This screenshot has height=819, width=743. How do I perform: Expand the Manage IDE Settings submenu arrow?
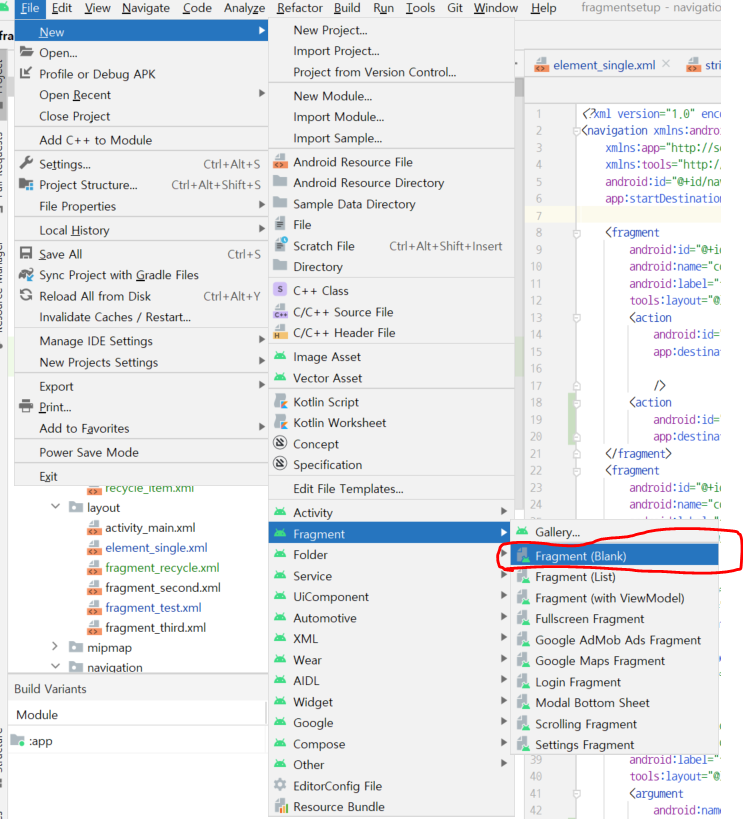[x=262, y=340]
